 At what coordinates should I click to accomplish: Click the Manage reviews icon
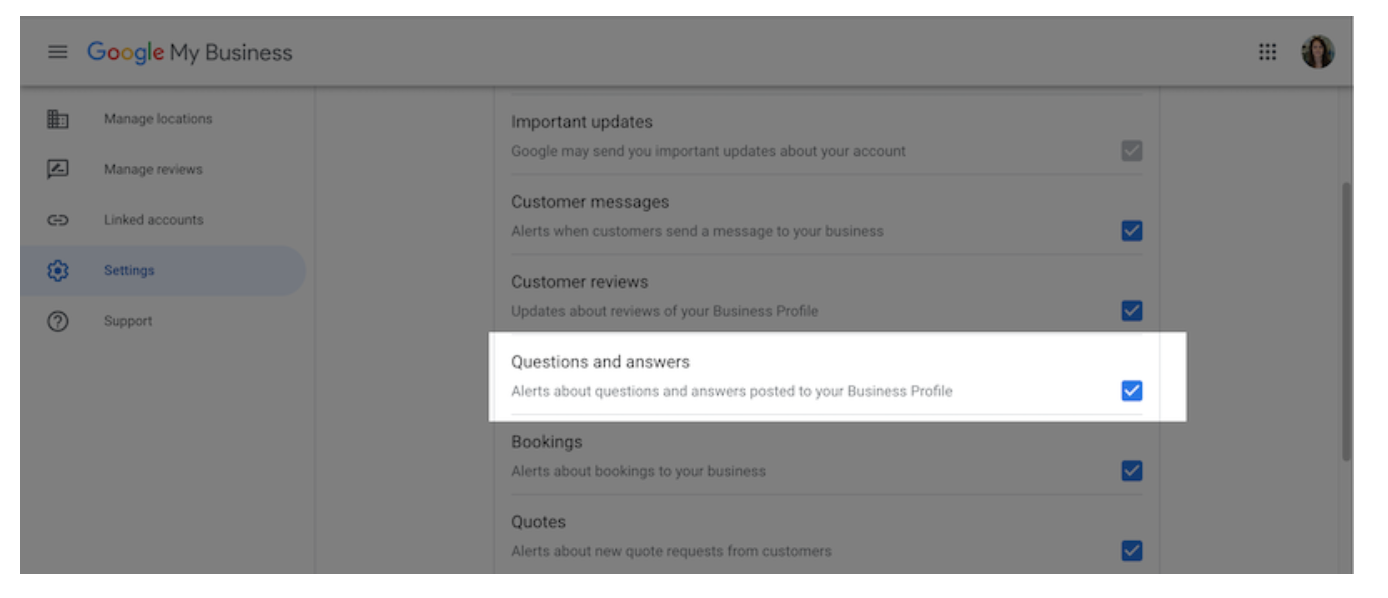[x=58, y=170]
